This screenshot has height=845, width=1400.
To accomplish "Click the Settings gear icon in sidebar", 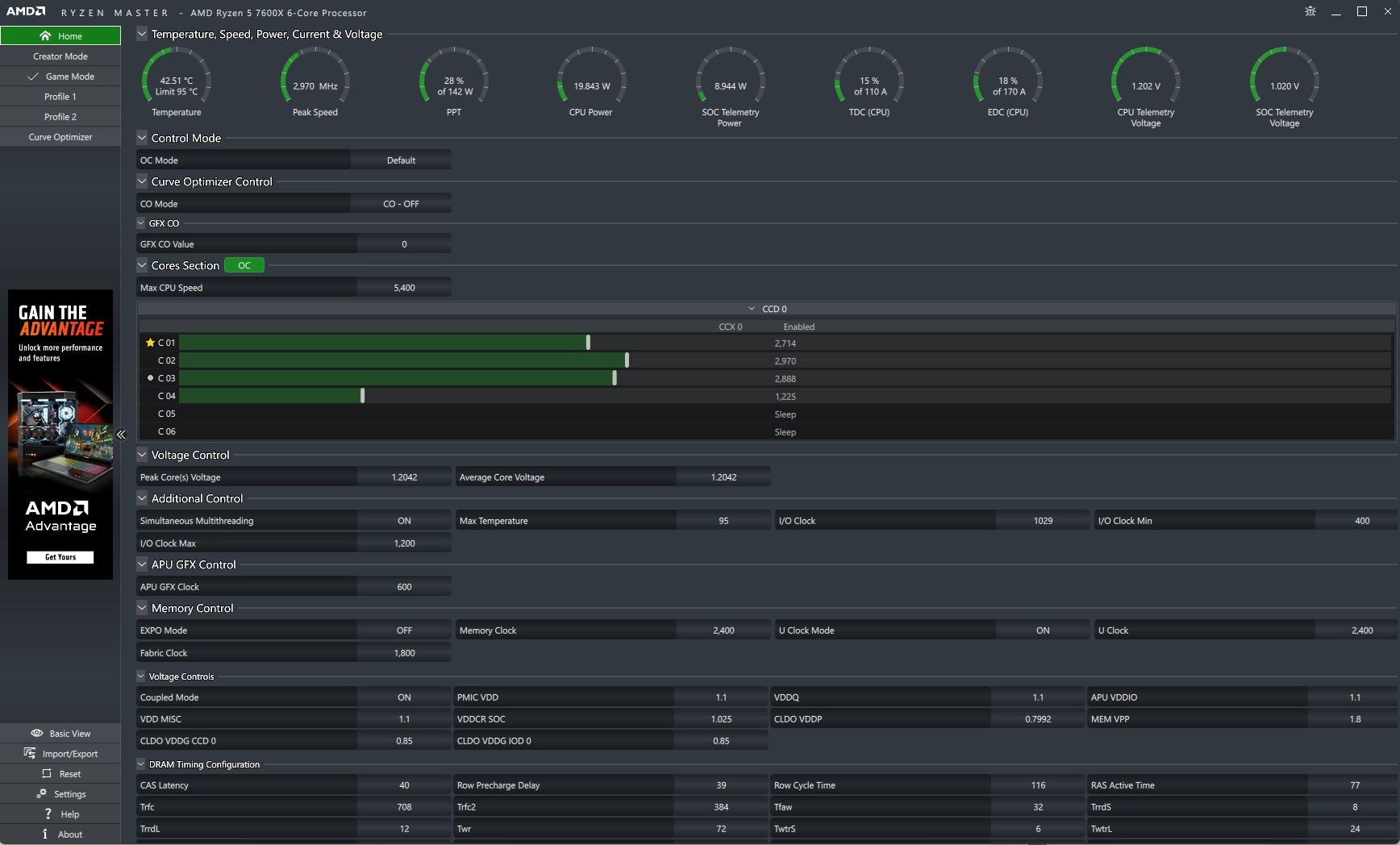I will point(42,793).
